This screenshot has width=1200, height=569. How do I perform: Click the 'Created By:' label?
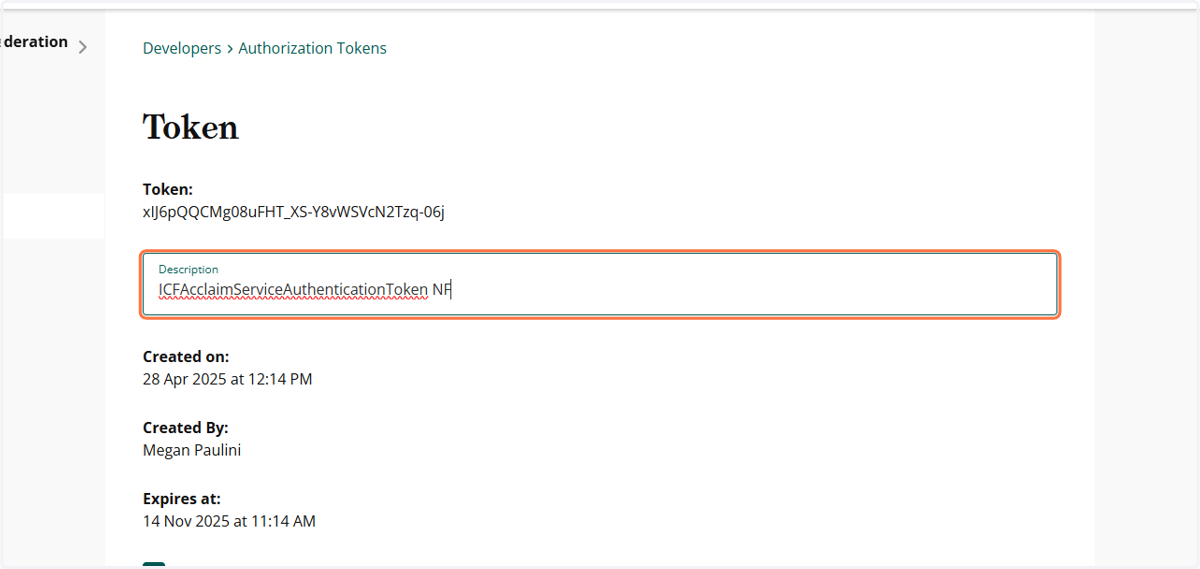[186, 427]
